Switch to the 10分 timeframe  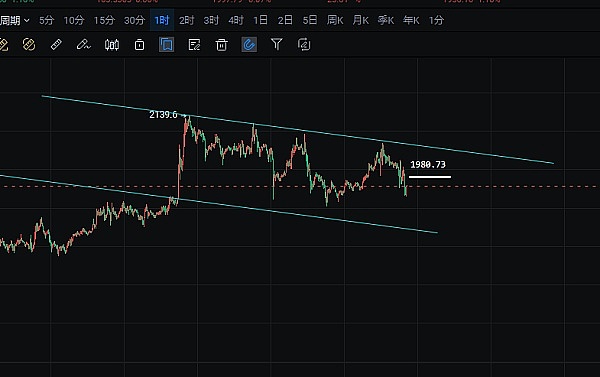(73, 20)
